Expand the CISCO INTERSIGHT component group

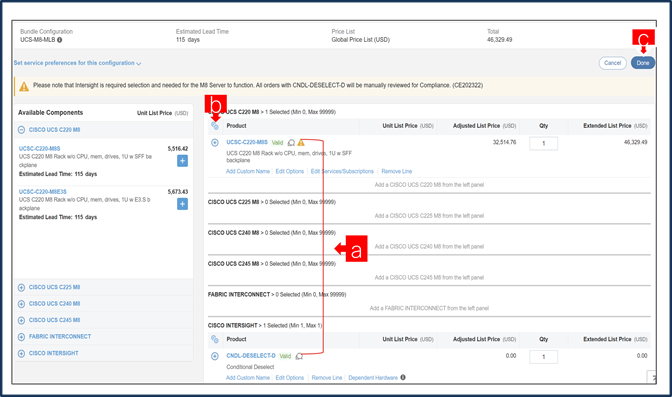[21, 353]
